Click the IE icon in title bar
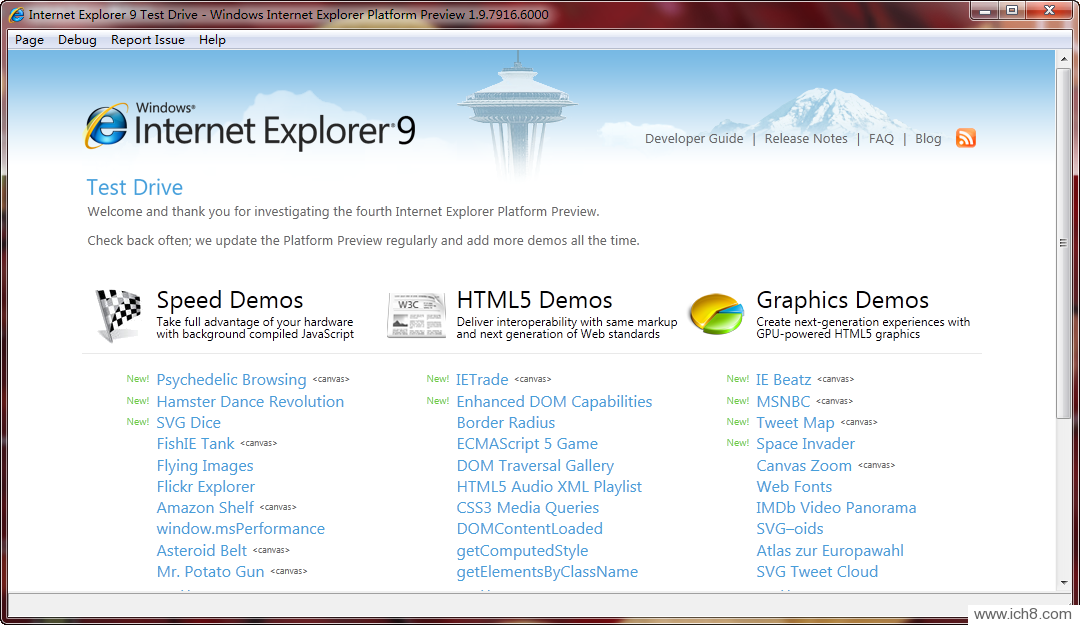 [x=17, y=14]
